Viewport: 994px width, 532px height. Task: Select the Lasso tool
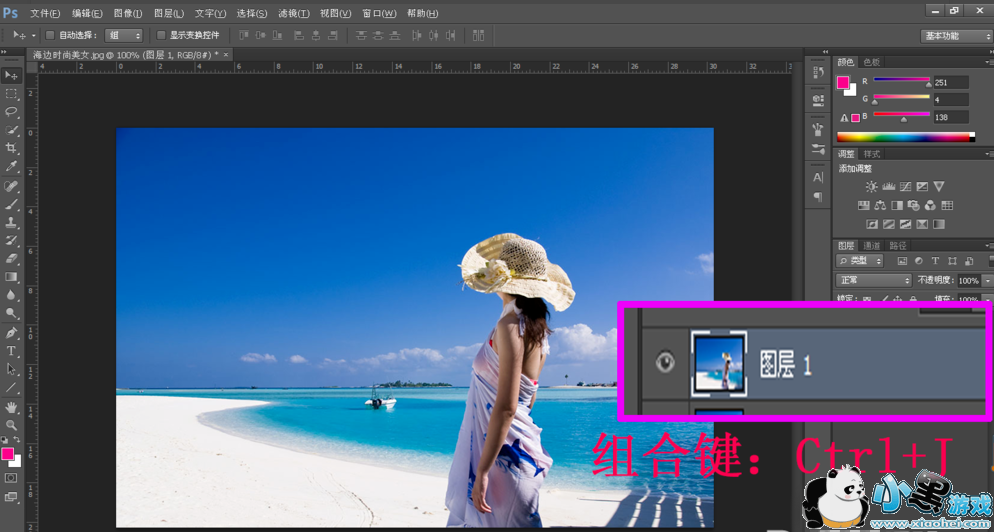[x=12, y=112]
